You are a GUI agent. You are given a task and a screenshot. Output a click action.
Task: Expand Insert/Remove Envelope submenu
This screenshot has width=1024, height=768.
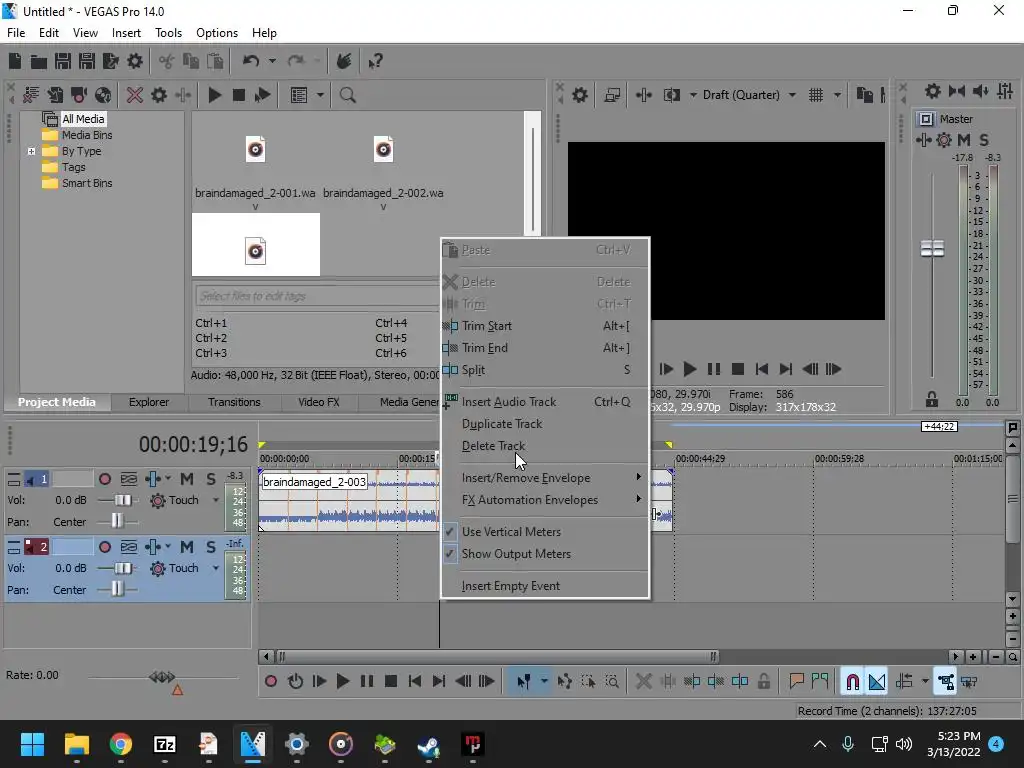point(545,478)
